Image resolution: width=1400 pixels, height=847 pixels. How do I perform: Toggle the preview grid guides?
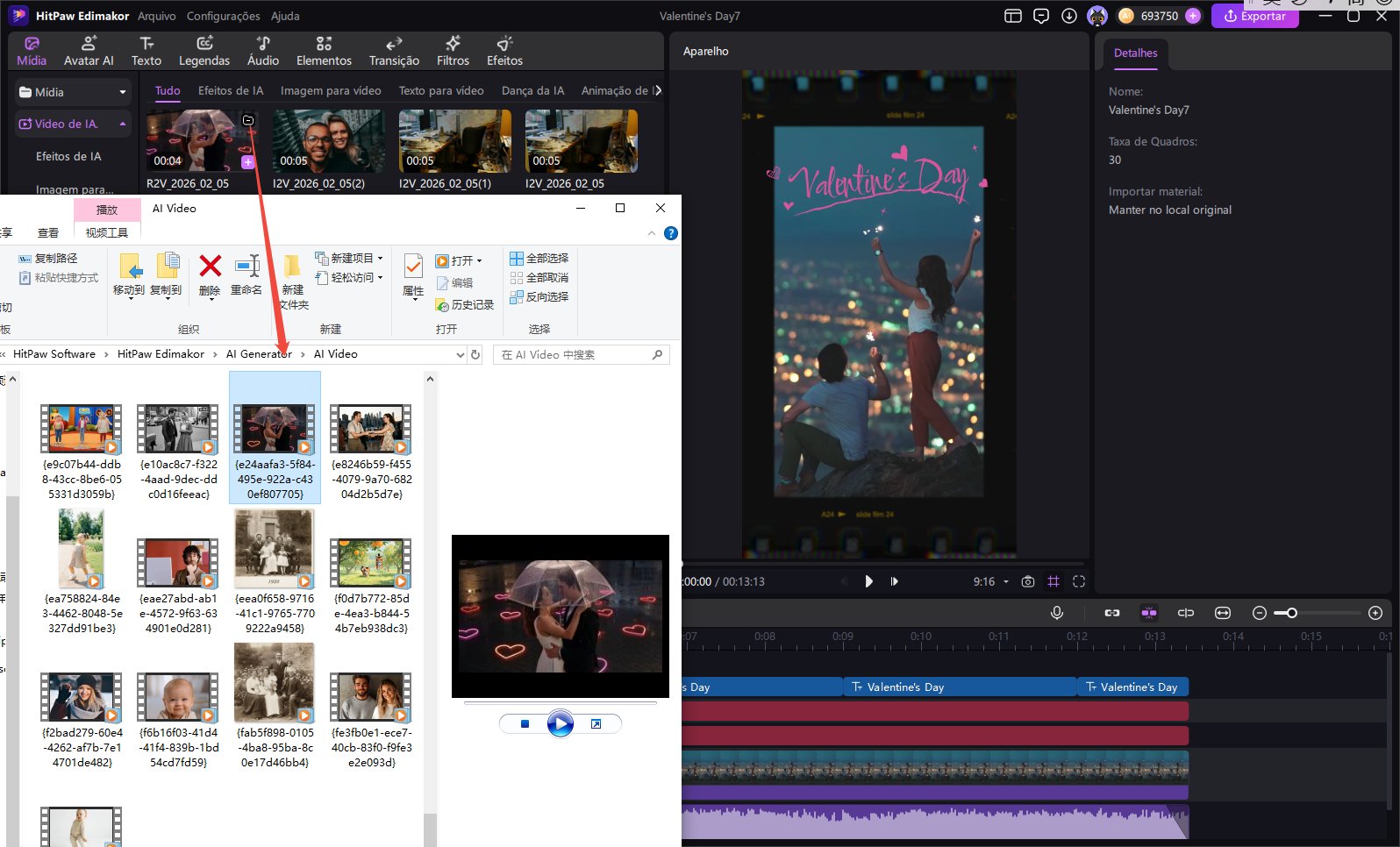click(1054, 581)
